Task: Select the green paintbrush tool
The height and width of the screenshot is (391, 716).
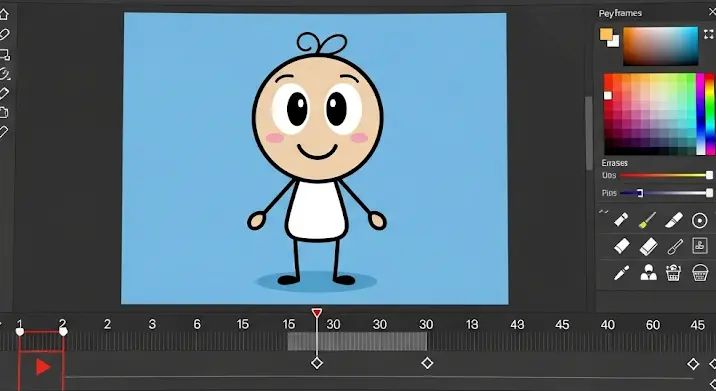Action: [x=647, y=220]
